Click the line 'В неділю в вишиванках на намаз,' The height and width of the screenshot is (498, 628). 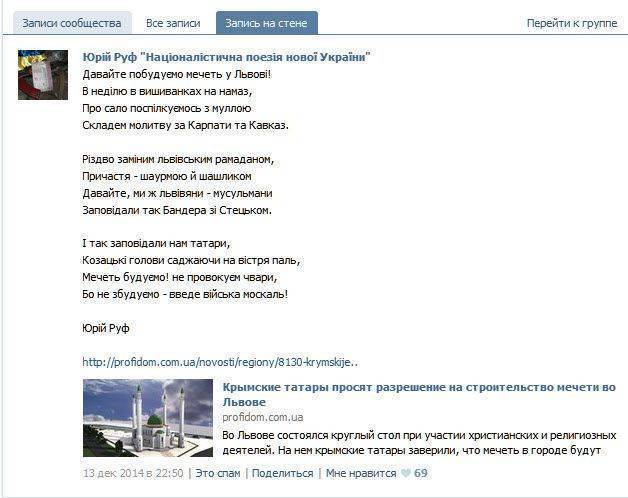click(x=167, y=91)
